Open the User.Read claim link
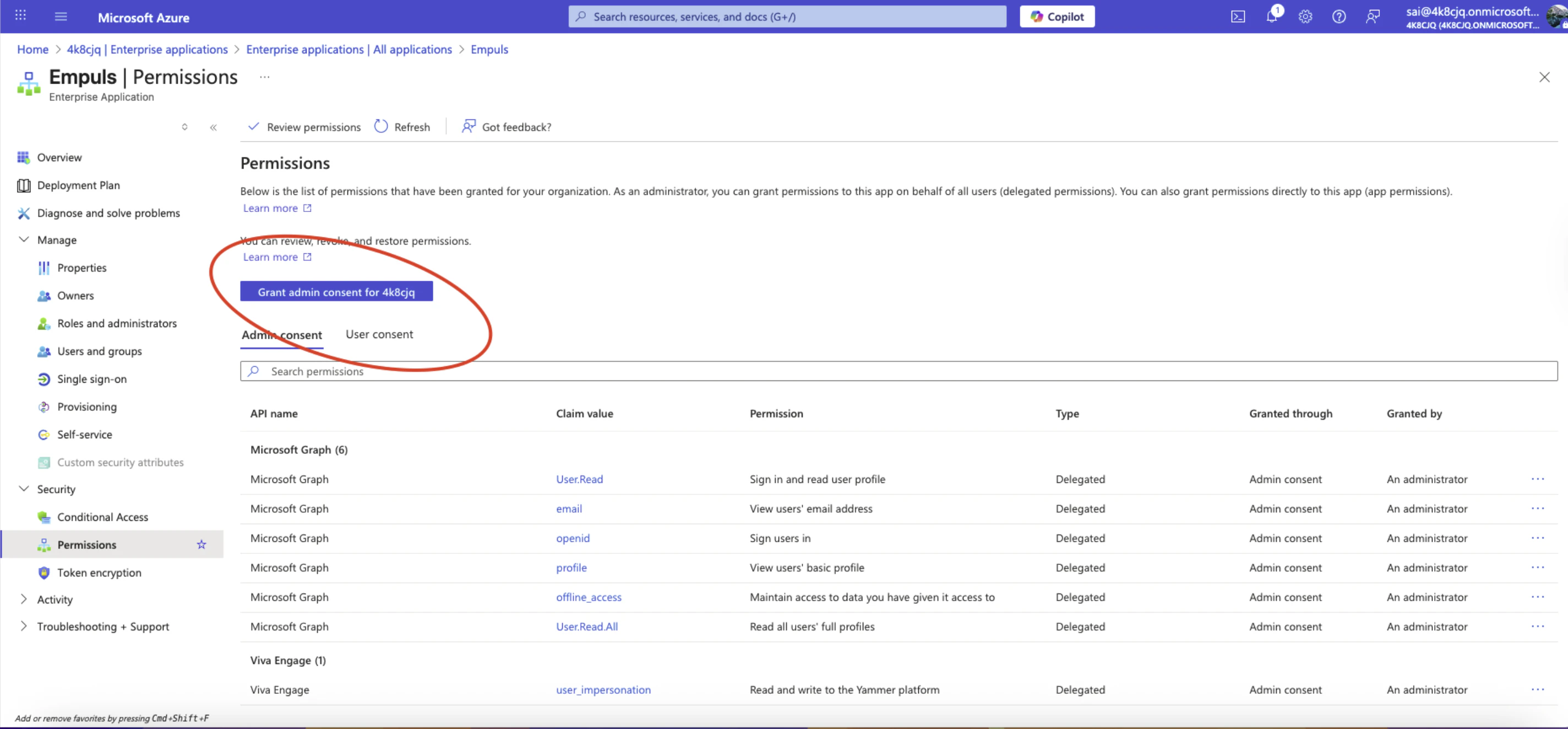This screenshot has width=1568, height=729. [579, 480]
